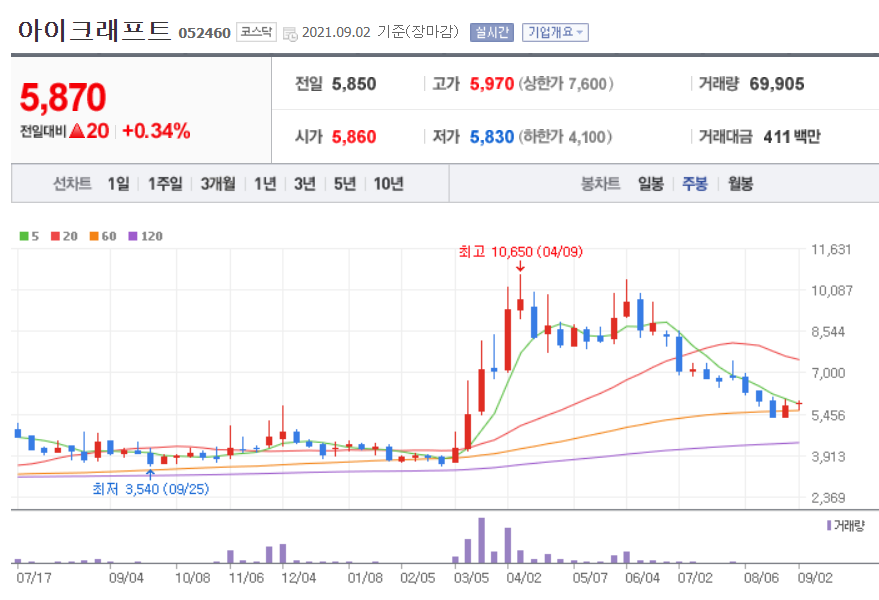Click the green 5-period moving average color square
879x600 pixels.
[x=23, y=234]
